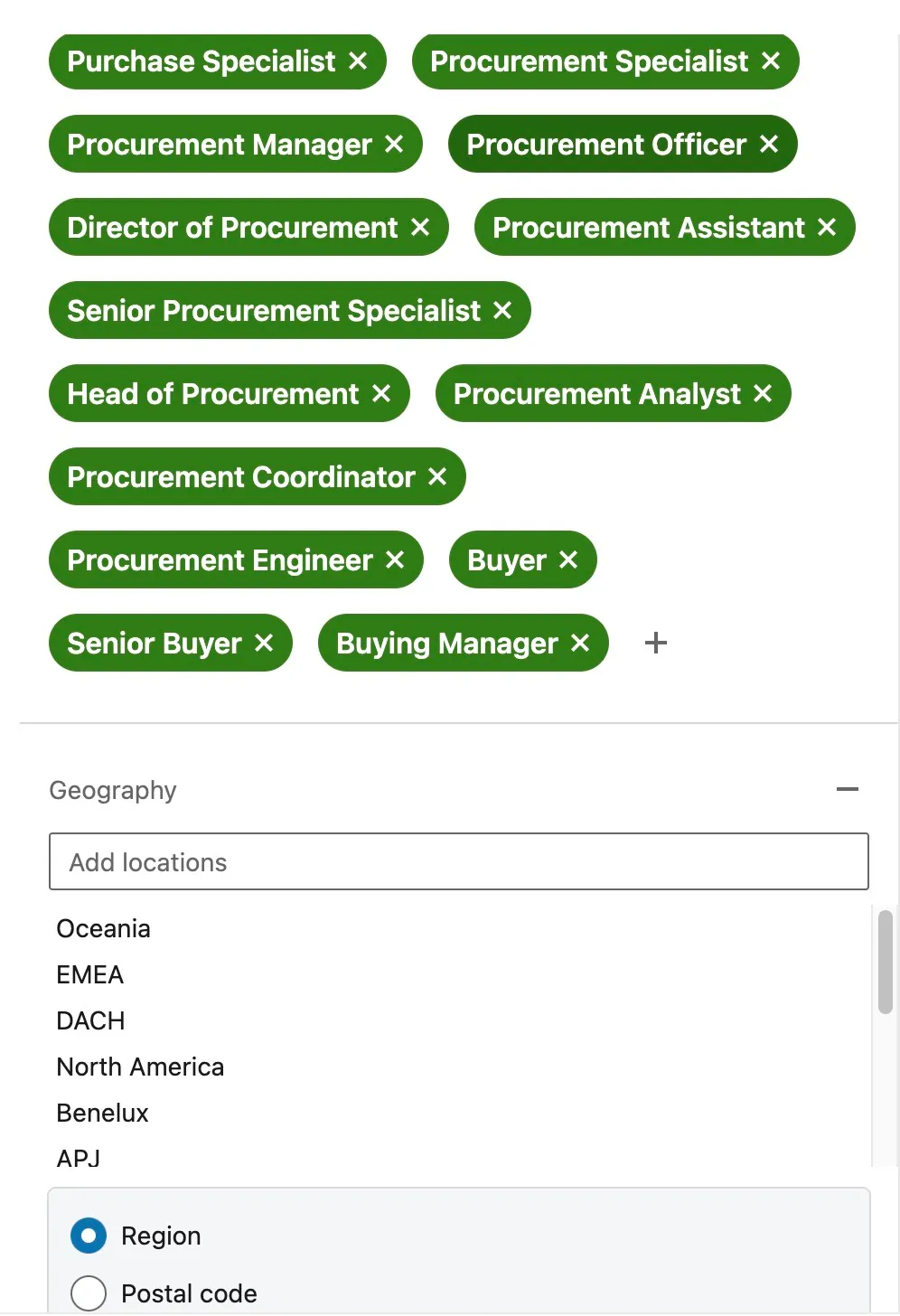
Task: Pick EMEA in the location suggestions
Action: tap(90, 975)
